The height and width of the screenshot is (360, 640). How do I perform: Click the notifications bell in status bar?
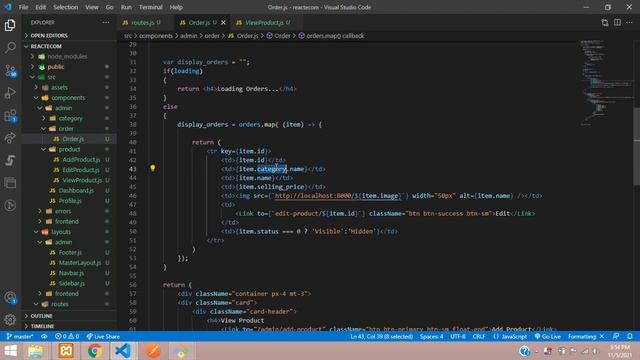click(x=630, y=336)
